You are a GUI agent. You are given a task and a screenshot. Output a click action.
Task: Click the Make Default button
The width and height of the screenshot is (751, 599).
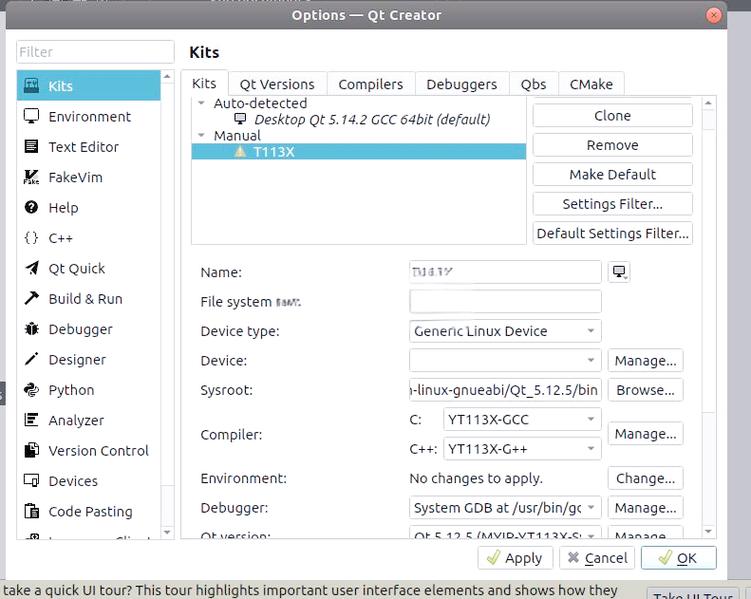point(613,174)
